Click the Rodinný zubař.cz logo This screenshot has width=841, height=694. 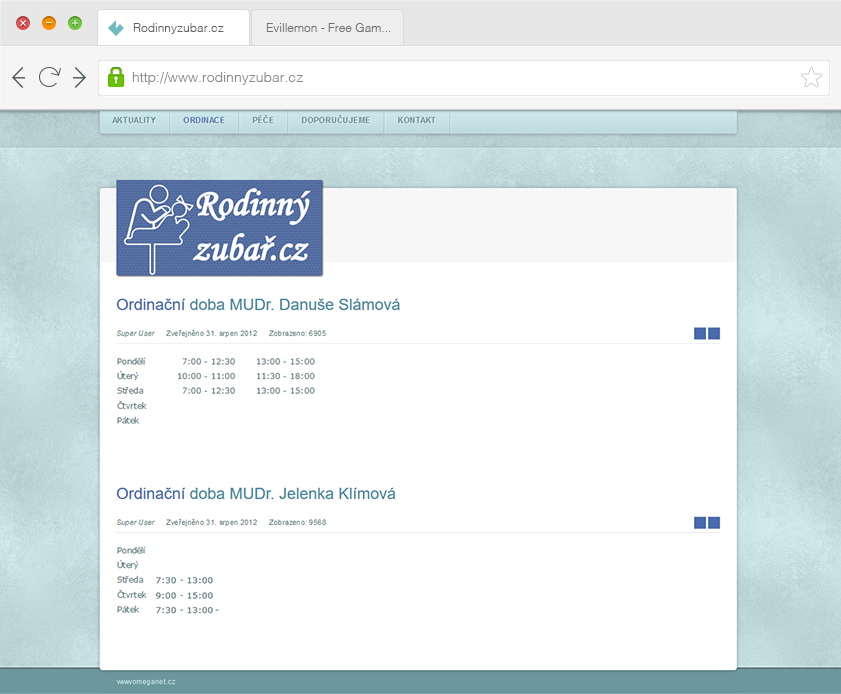click(x=219, y=228)
